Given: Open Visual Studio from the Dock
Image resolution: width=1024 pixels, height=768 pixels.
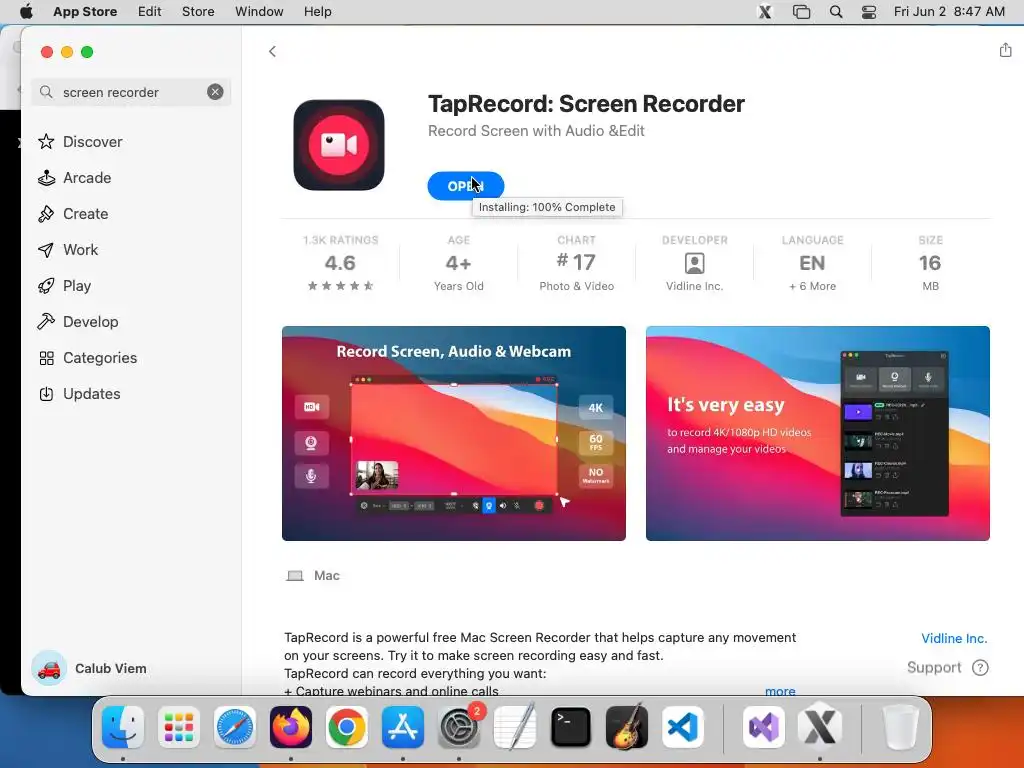Looking at the screenshot, I should click(764, 726).
